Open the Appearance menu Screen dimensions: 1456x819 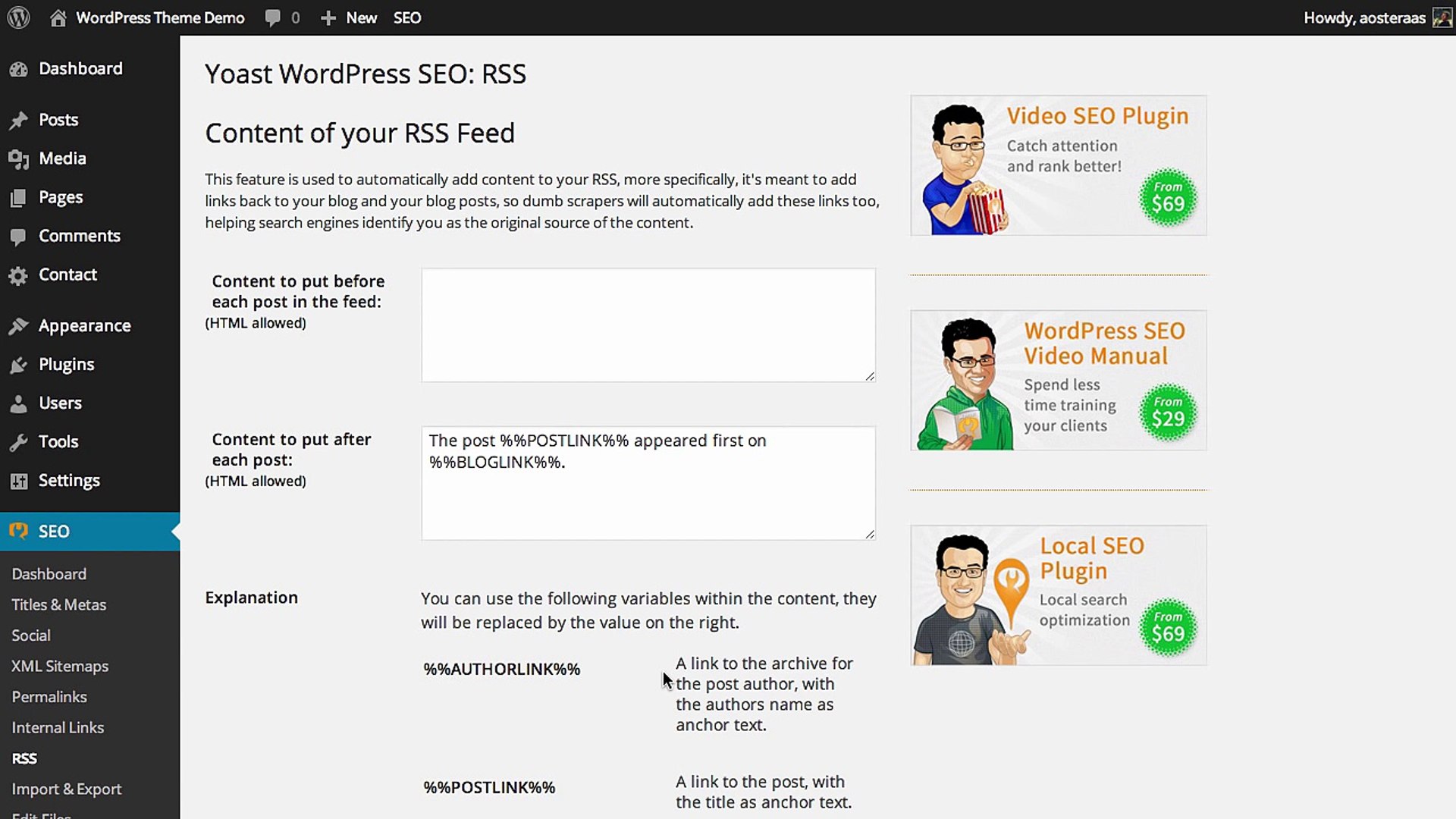84,326
